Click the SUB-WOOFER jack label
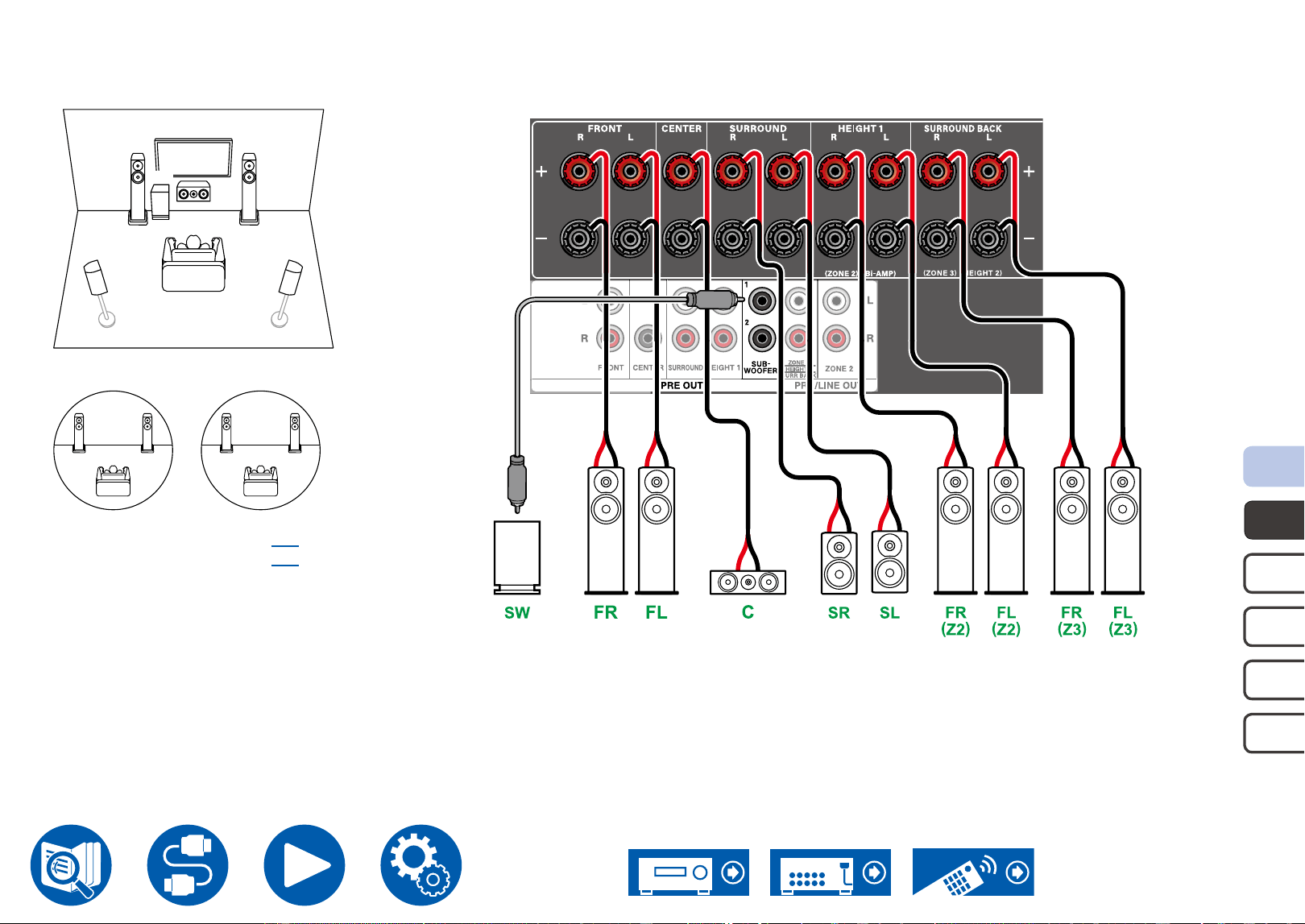 pyautogui.click(x=760, y=367)
